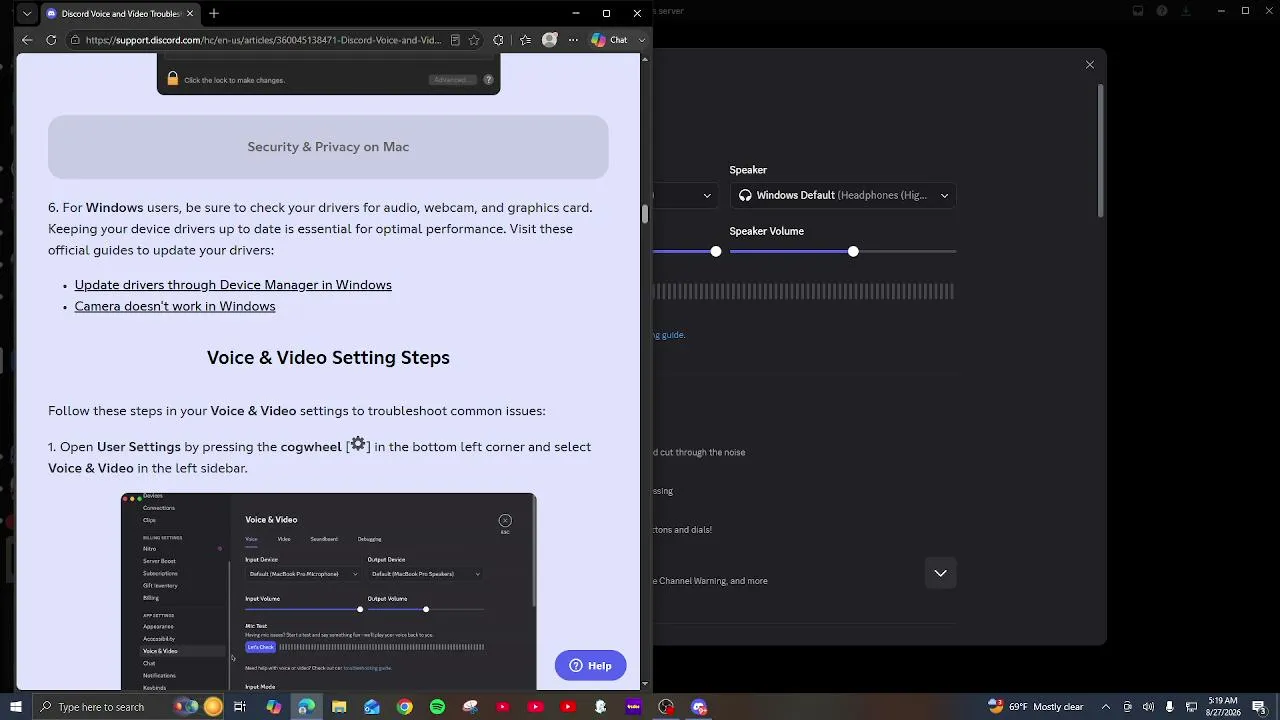
Task: Open the clock showing 5:19 AM
Action: tap(1223, 707)
